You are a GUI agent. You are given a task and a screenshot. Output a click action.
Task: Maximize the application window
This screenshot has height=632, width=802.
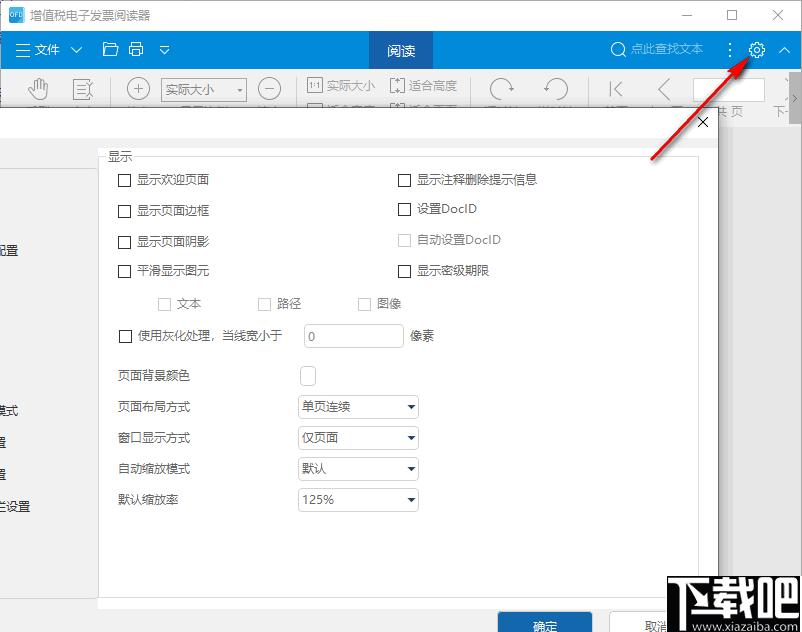(x=732, y=15)
